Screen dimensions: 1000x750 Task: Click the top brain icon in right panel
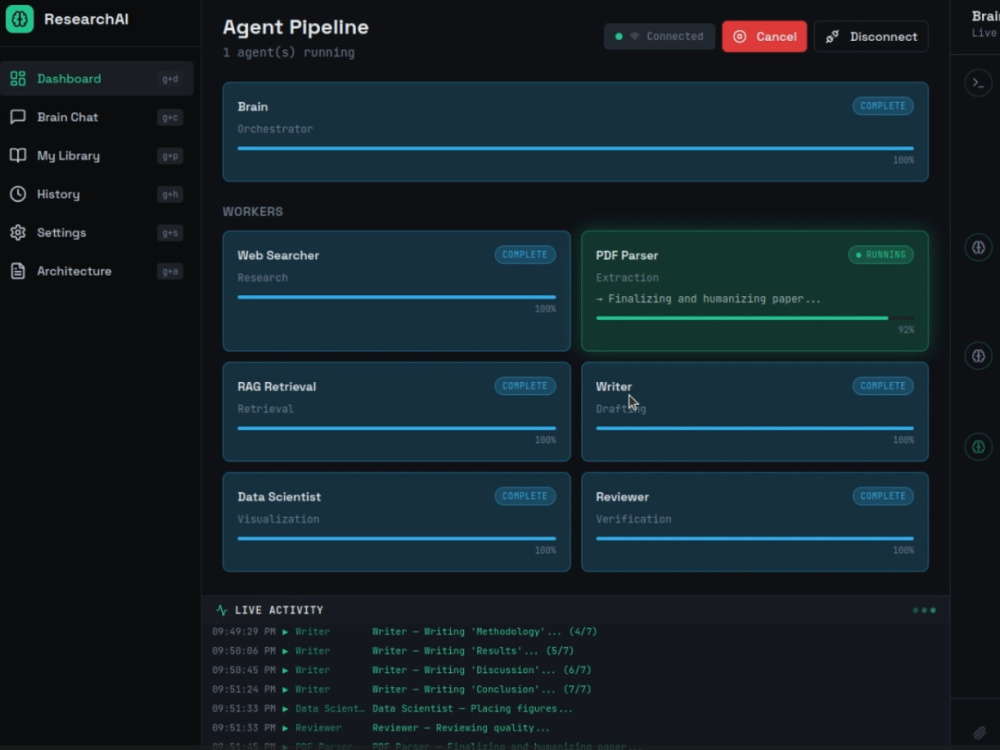point(978,247)
